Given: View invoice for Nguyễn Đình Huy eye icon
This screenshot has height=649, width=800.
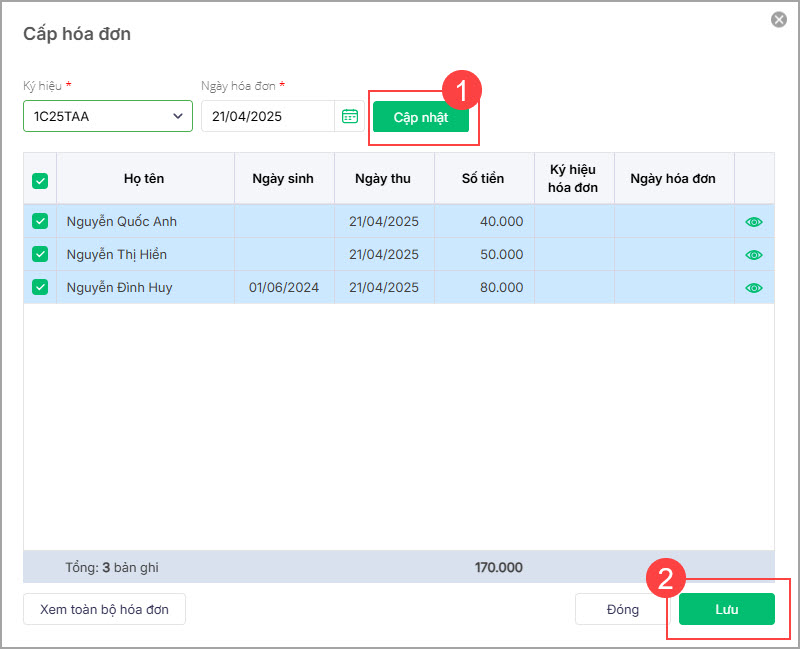Looking at the screenshot, I should pyautogui.click(x=754, y=288).
